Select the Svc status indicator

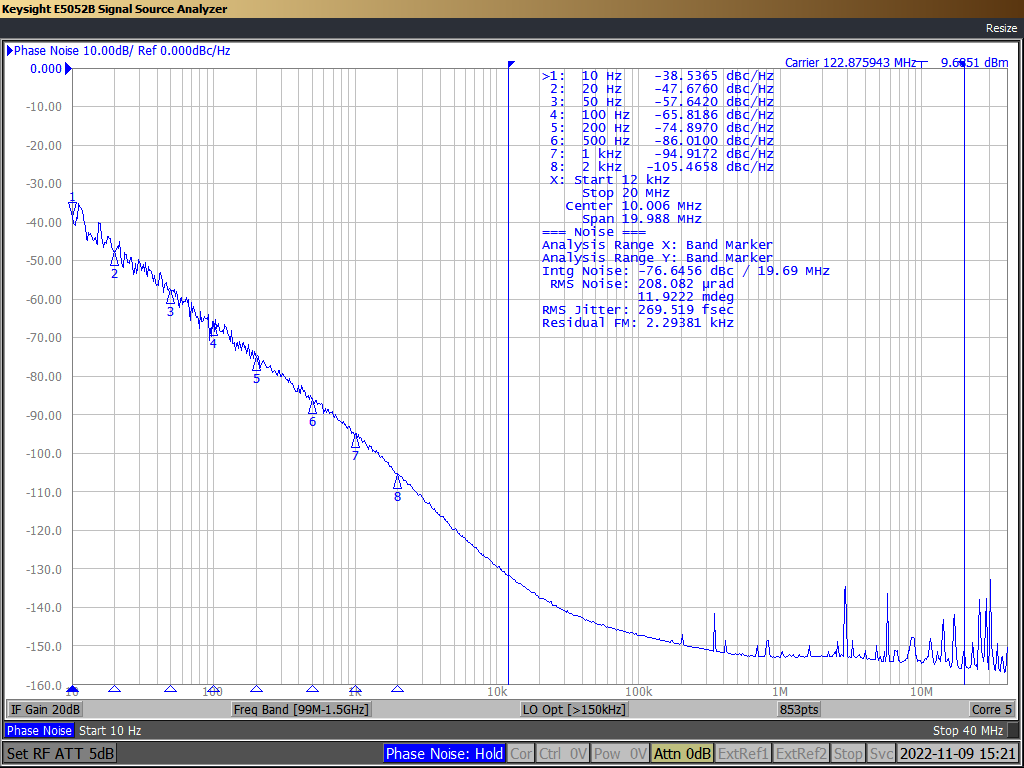point(881,753)
